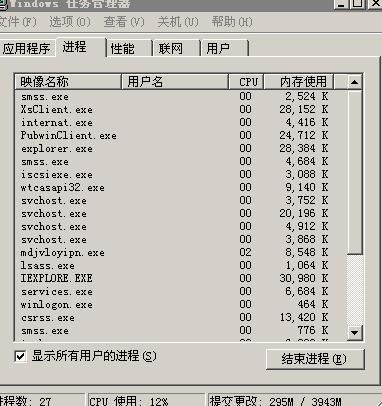The image size is (382, 406).
Task: Open the 帮助(H) menu
Action: (232, 22)
